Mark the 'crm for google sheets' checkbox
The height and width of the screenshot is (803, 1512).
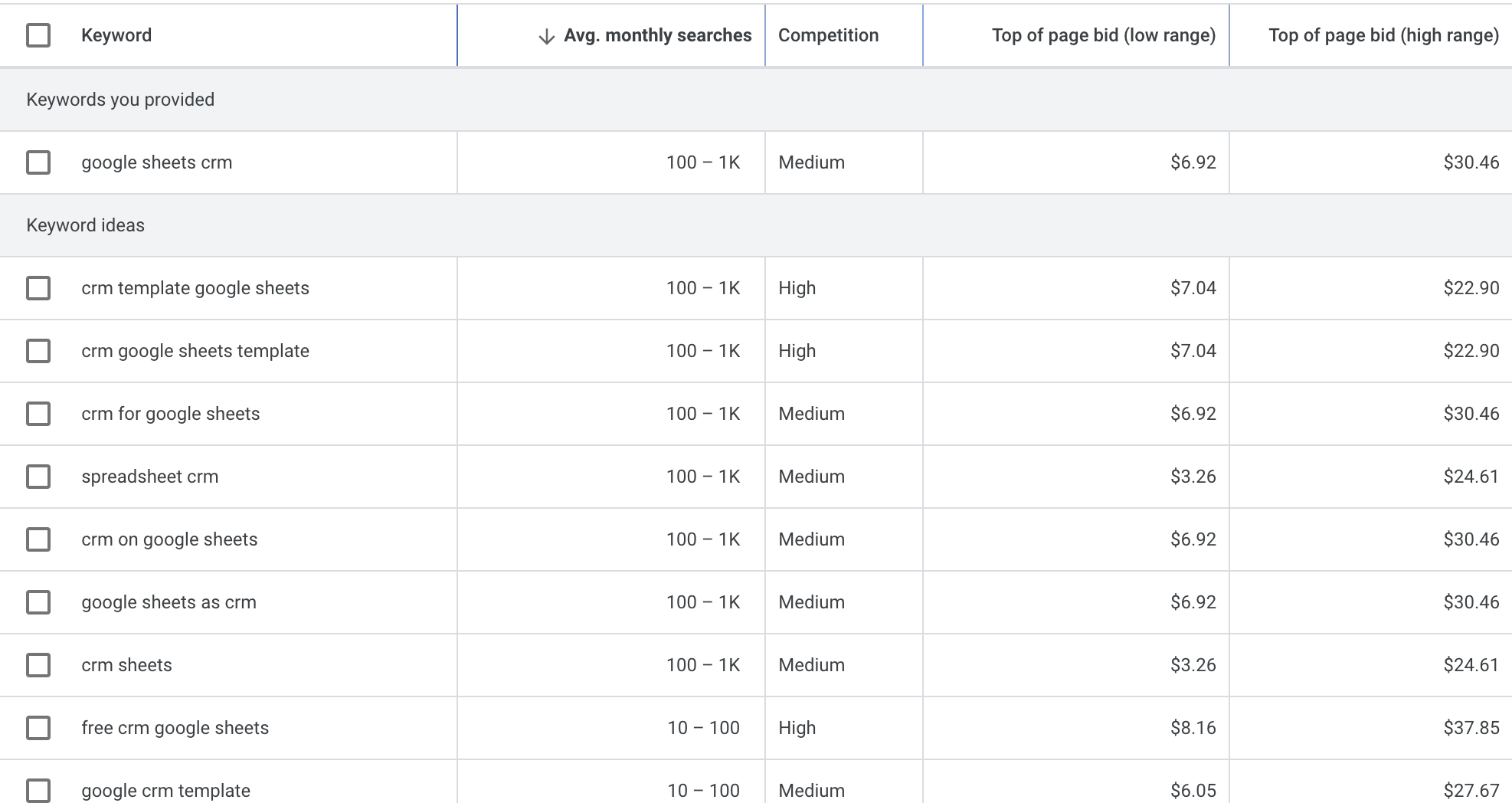38,414
